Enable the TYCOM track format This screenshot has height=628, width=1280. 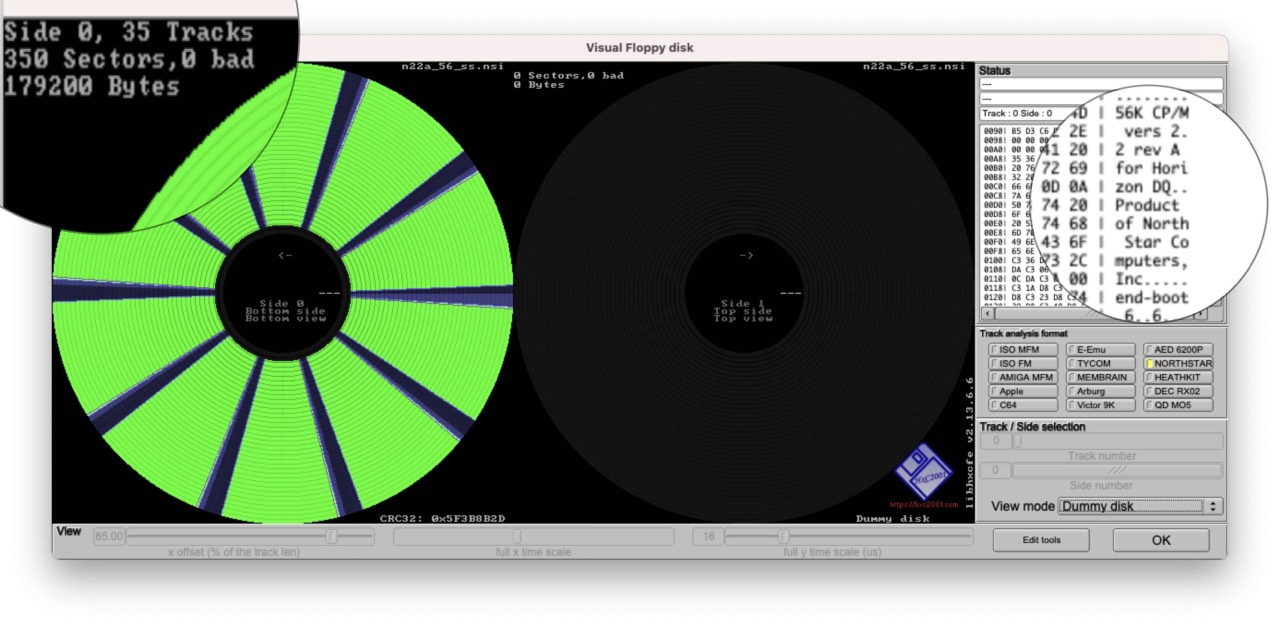coord(1072,364)
